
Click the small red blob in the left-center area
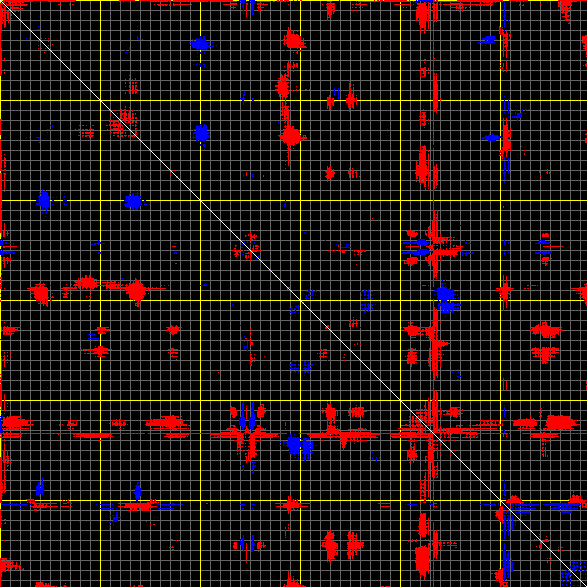[173, 329]
